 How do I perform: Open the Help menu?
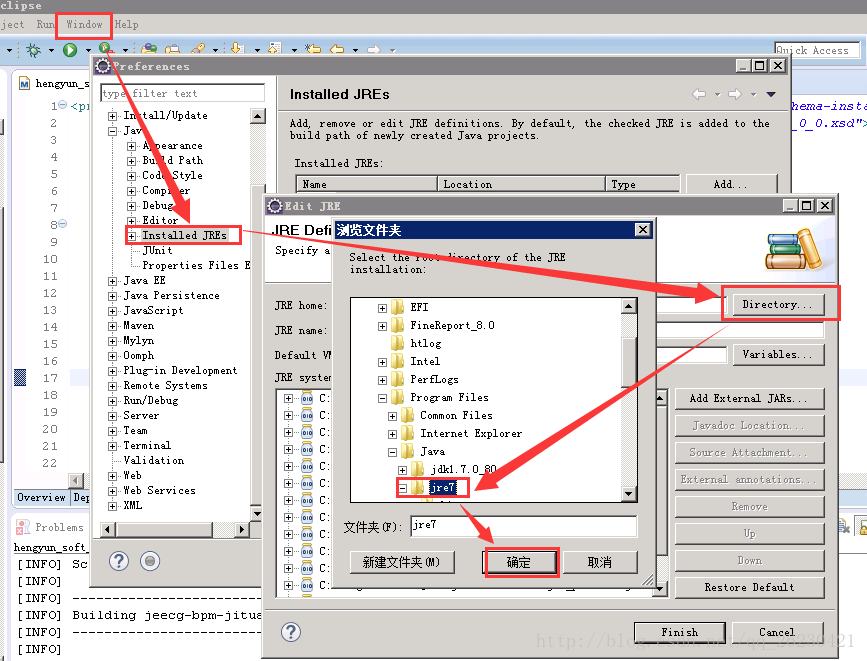point(127,24)
